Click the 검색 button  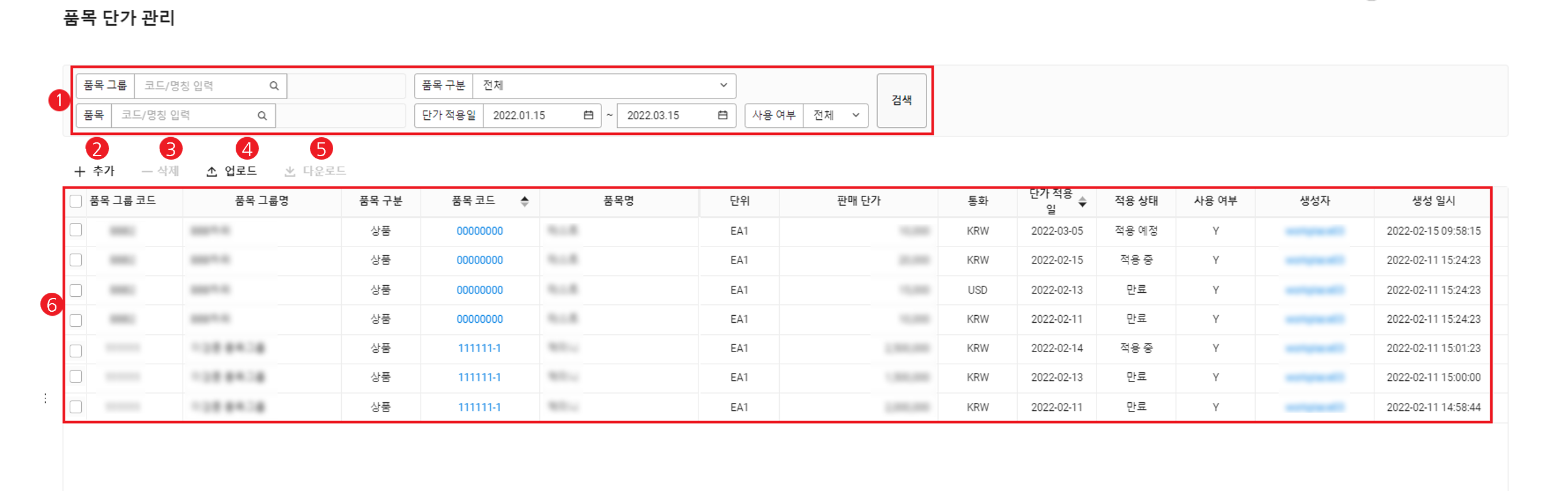coord(901,100)
